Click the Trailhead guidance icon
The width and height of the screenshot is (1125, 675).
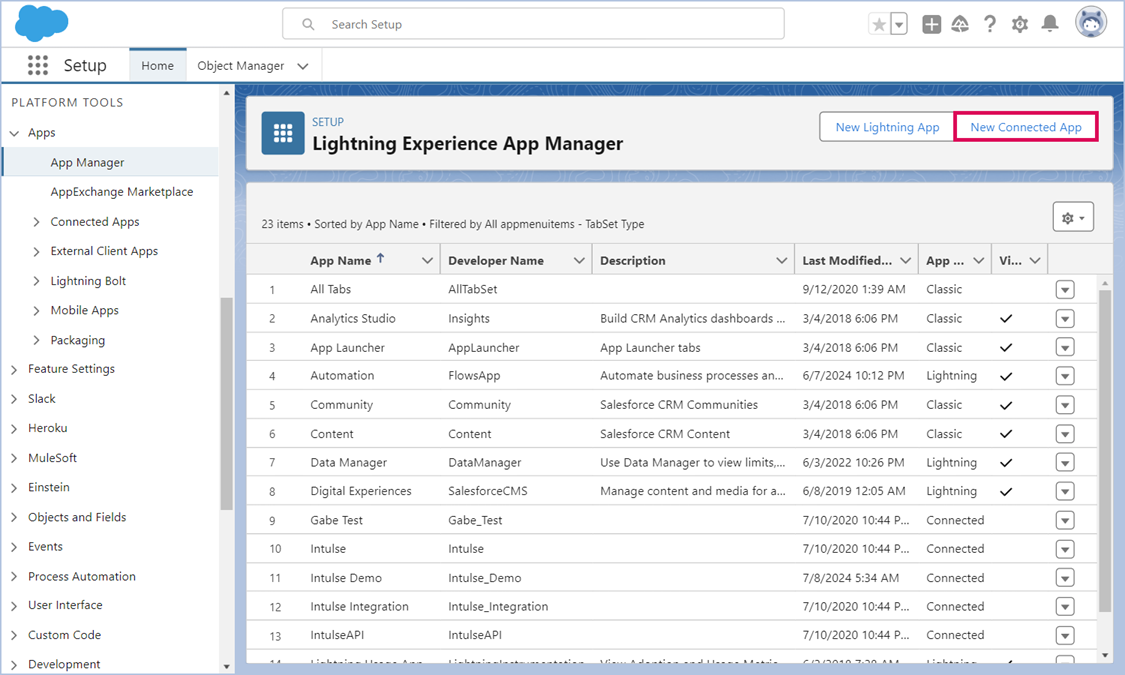(x=960, y=24)
